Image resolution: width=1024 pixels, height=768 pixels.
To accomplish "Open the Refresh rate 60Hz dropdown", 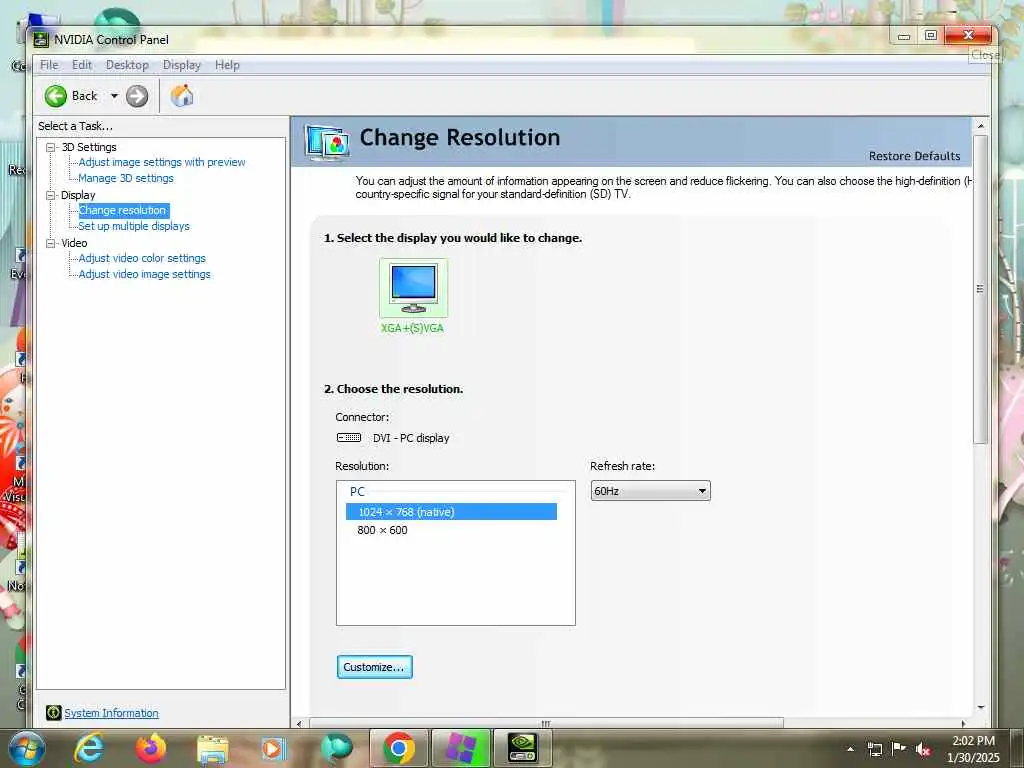I will pyautogui.click(x=650, y=491).
